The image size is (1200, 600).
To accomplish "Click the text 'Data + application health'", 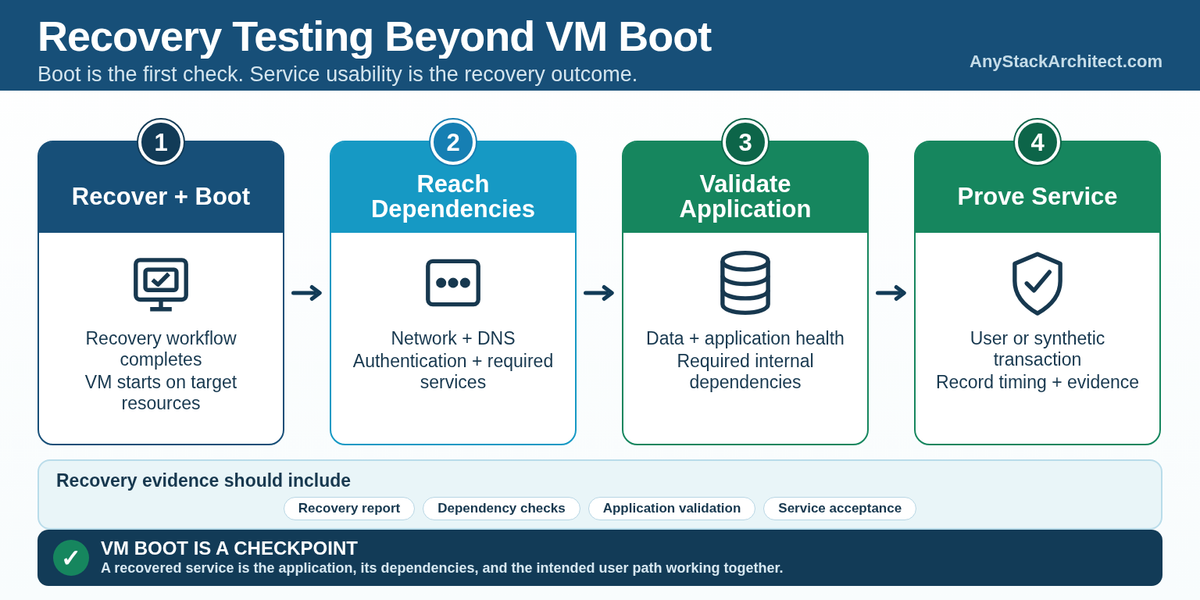I will (745, 338).
